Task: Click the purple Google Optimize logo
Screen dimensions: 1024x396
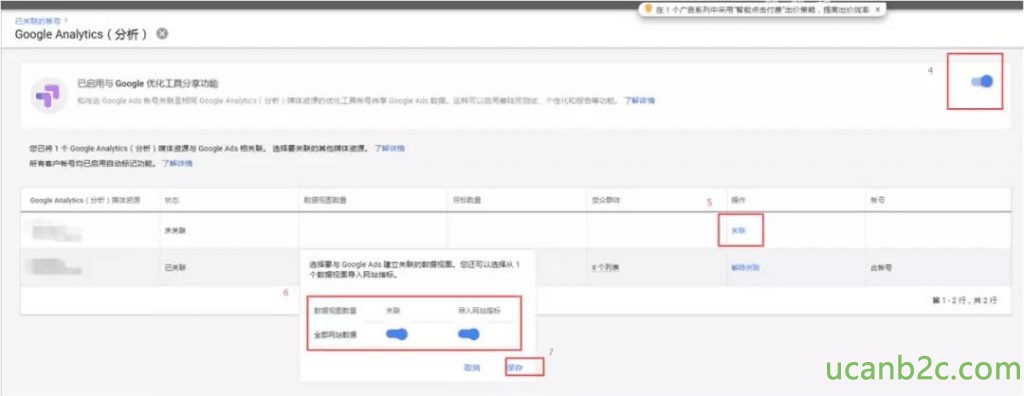Action: pyautogui.click(x=48, y=95)
